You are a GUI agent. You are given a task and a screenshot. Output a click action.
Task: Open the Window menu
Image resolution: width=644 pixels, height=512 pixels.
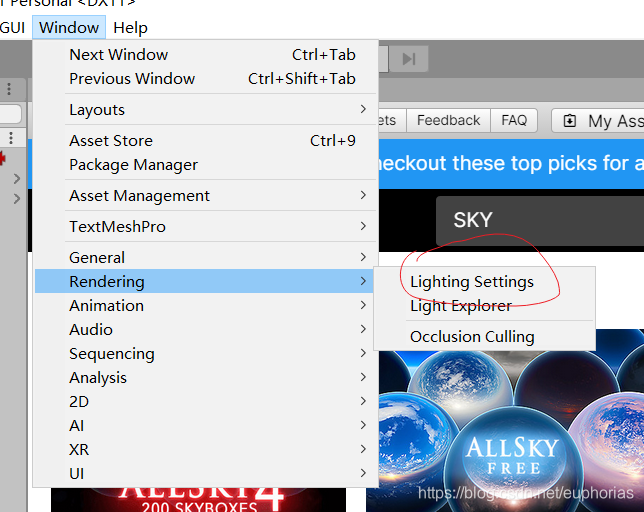pos(69,28)
